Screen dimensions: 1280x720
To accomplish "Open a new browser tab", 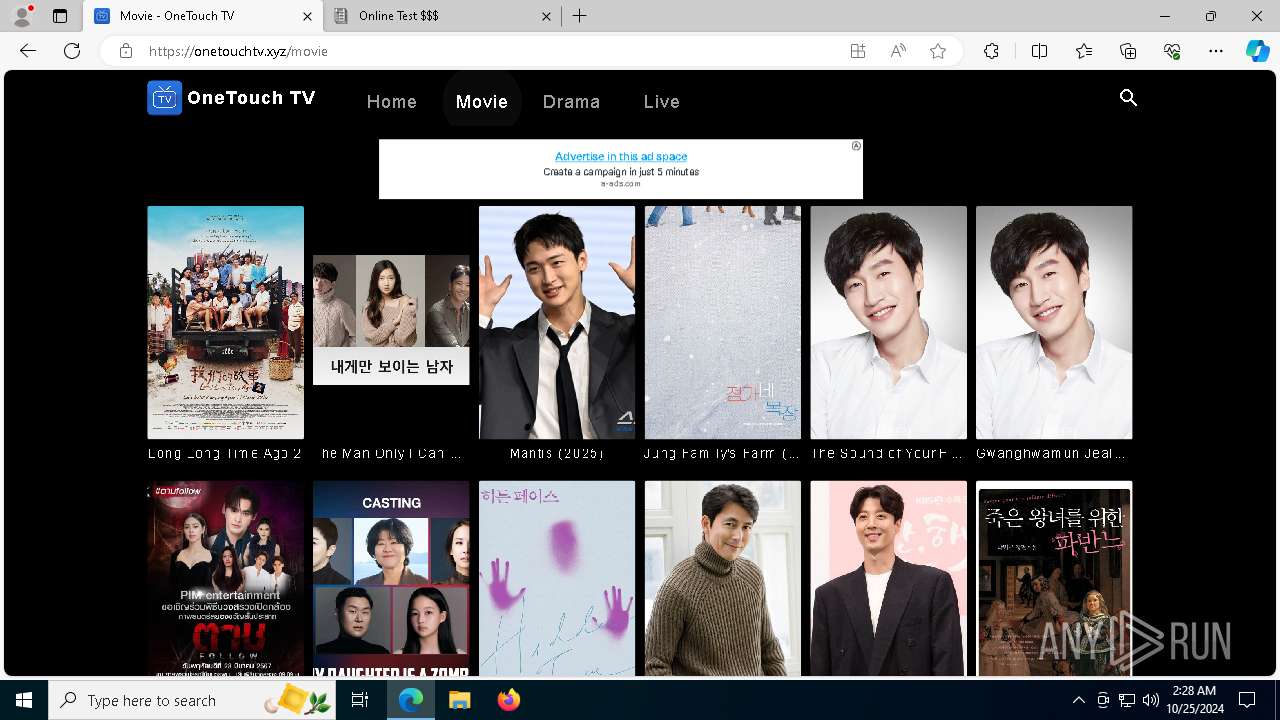I will (580, 16).
